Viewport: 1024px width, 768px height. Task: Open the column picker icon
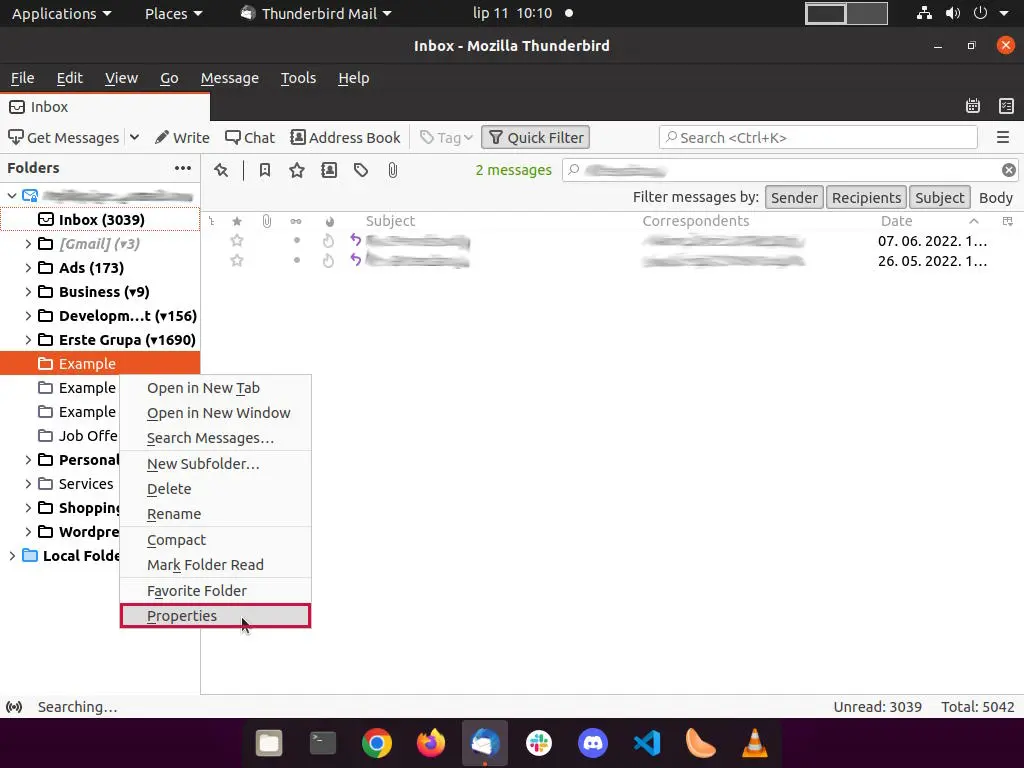(1008, 221)
